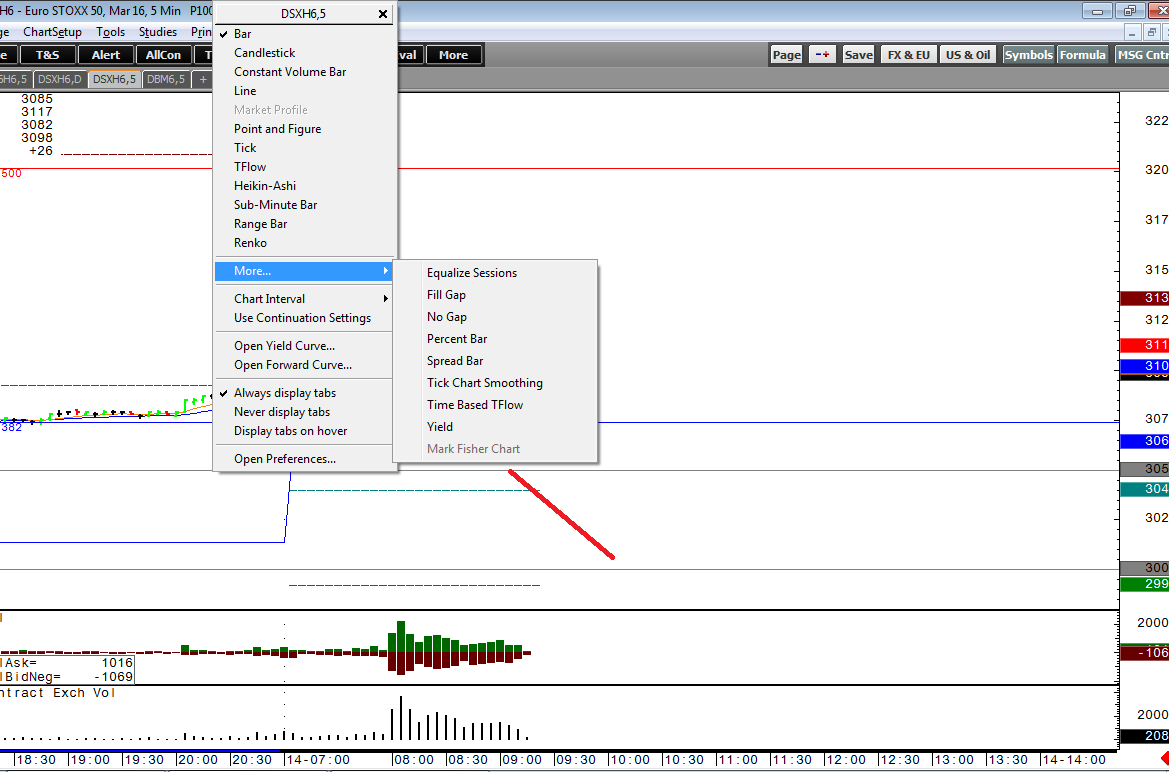Viewport: 1169px width, 772px height.
Task: Click the 08:00 time axis label
Action: (x=416, y=760)
